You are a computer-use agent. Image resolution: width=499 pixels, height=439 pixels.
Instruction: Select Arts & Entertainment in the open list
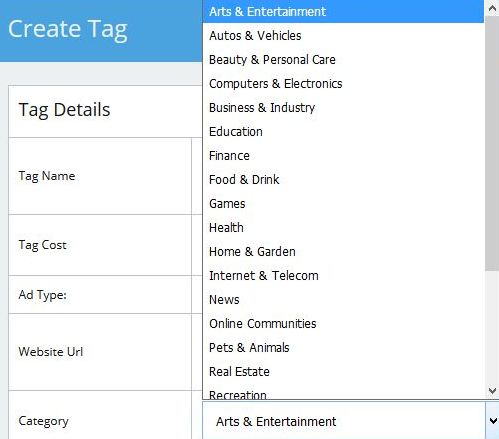(x=343, y=12)
